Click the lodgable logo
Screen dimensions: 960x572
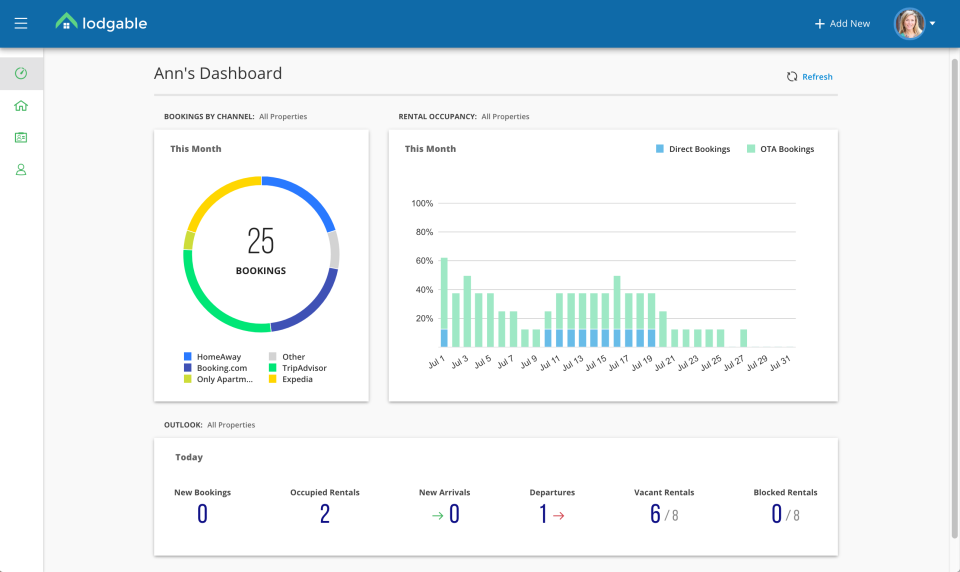pyautogui.click(x=101, y=22)
